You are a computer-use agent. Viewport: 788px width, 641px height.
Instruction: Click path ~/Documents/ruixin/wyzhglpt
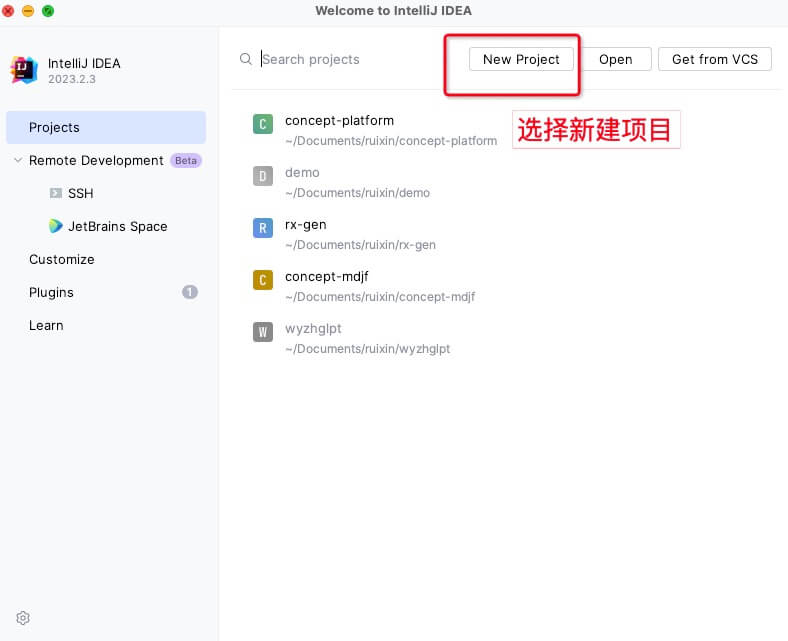(x=367, y=348)
